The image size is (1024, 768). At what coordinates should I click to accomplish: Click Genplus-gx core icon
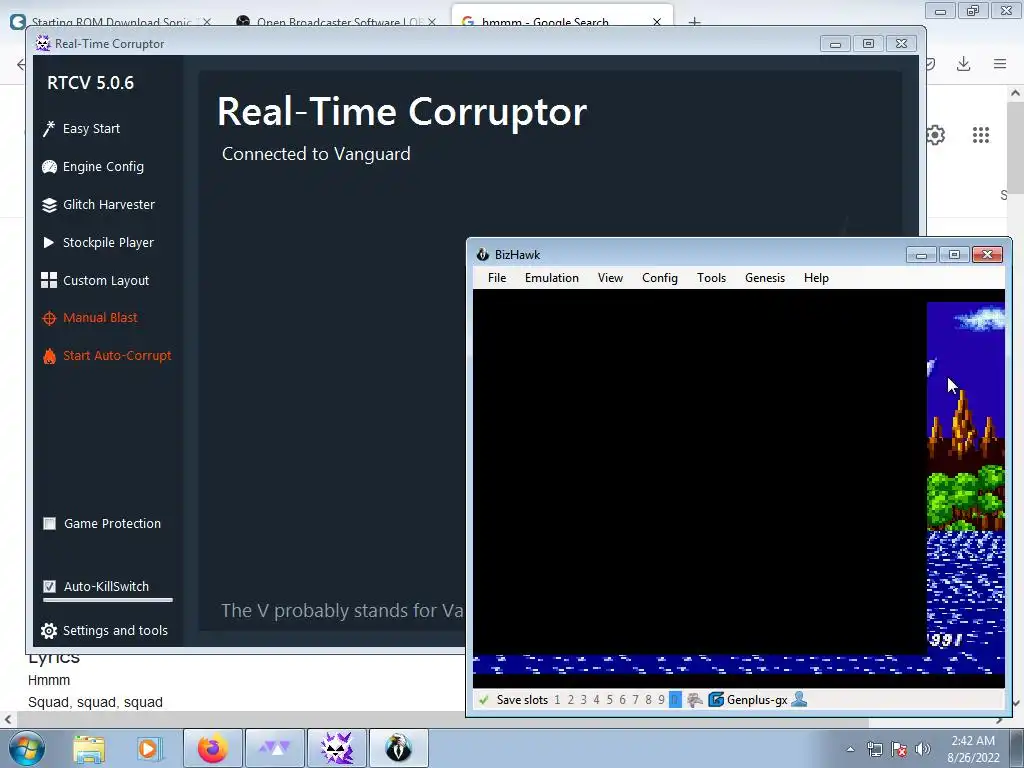[x=716, y=700]
